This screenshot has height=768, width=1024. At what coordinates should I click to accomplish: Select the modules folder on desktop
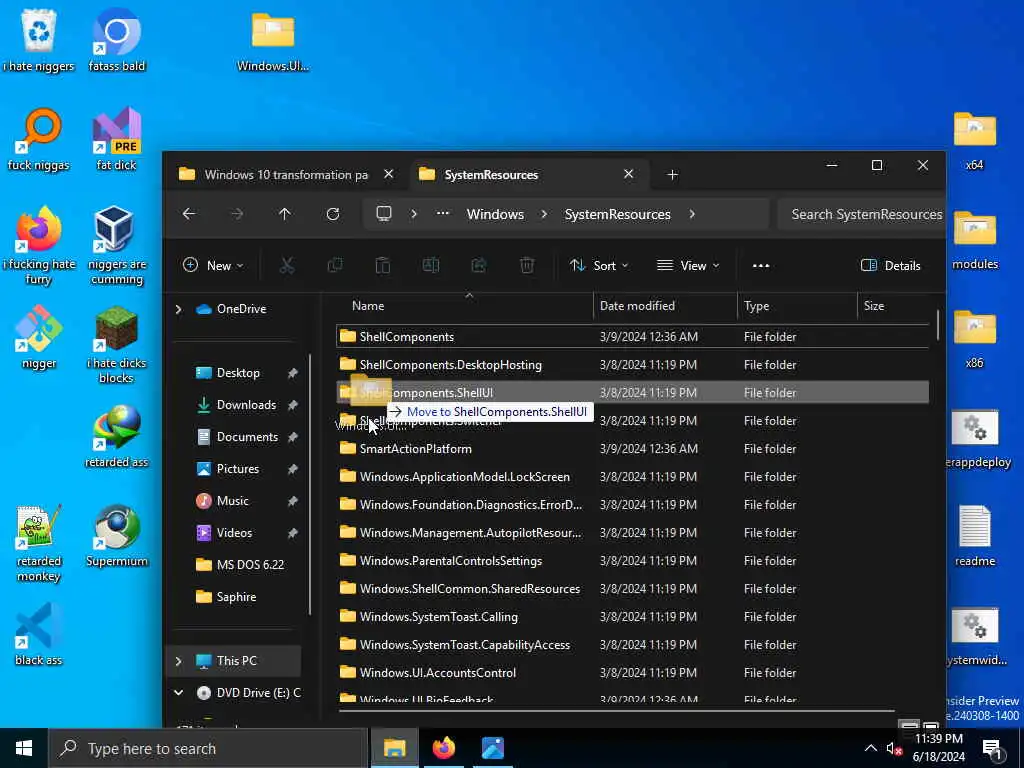[974, 240]
